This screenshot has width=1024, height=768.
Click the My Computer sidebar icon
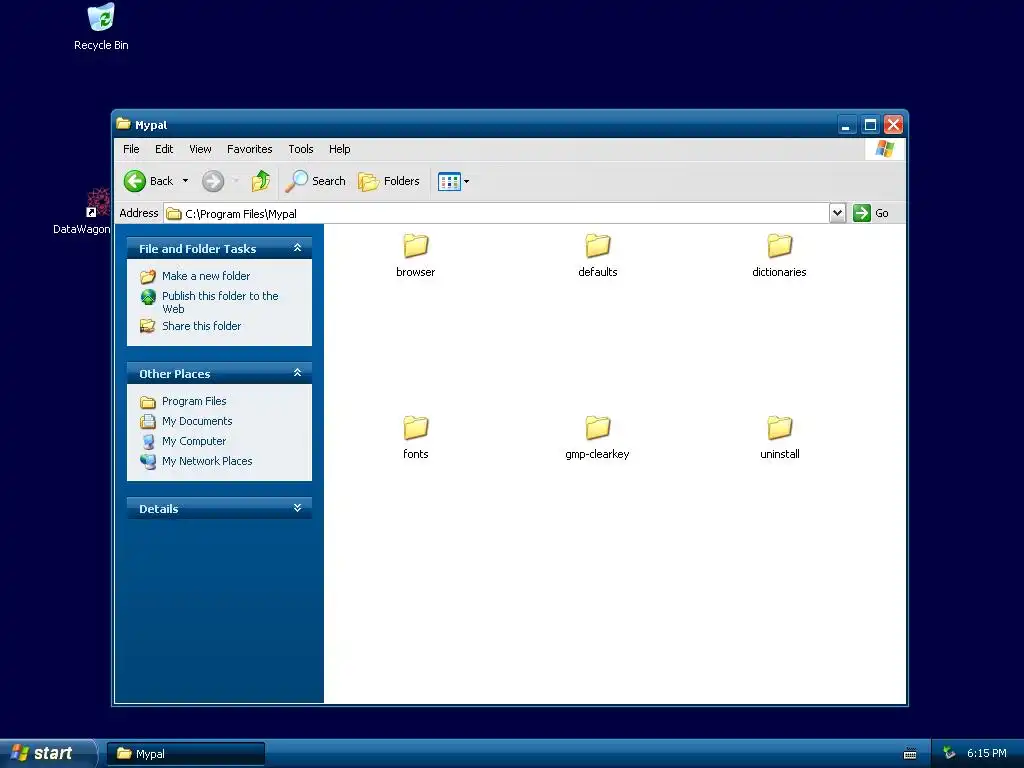coord(148,442)
